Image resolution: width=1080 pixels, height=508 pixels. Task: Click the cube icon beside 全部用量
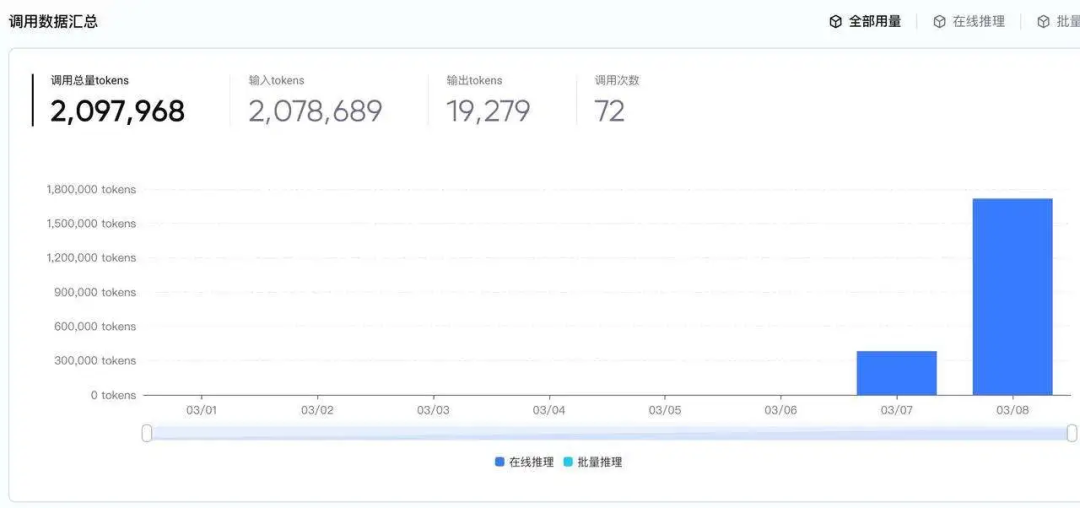[835, 22]
